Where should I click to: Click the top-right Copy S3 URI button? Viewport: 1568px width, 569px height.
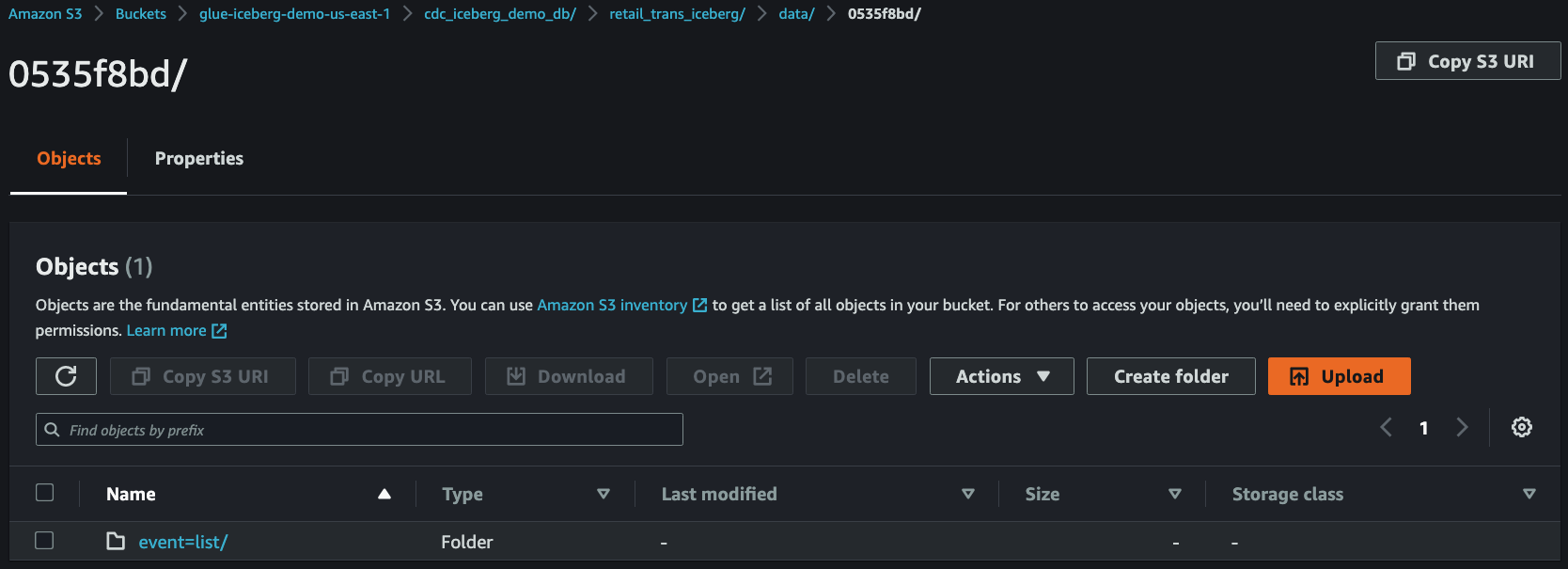[x=1467, y=61]
